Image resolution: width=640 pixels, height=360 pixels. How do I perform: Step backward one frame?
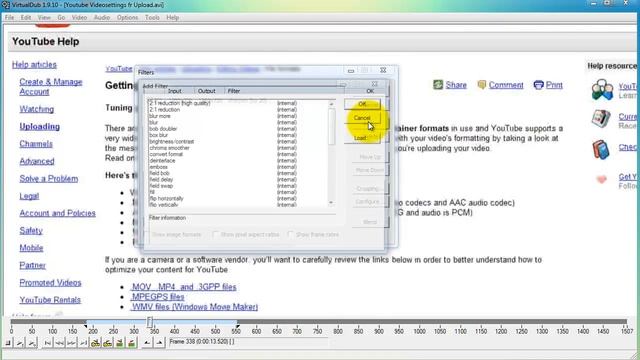pos(60,343)
